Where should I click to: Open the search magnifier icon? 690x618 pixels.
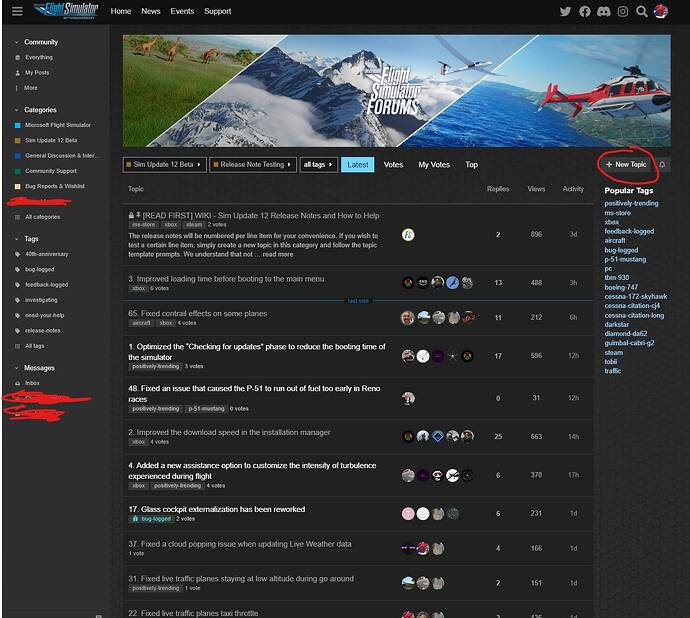coord(642,11)
